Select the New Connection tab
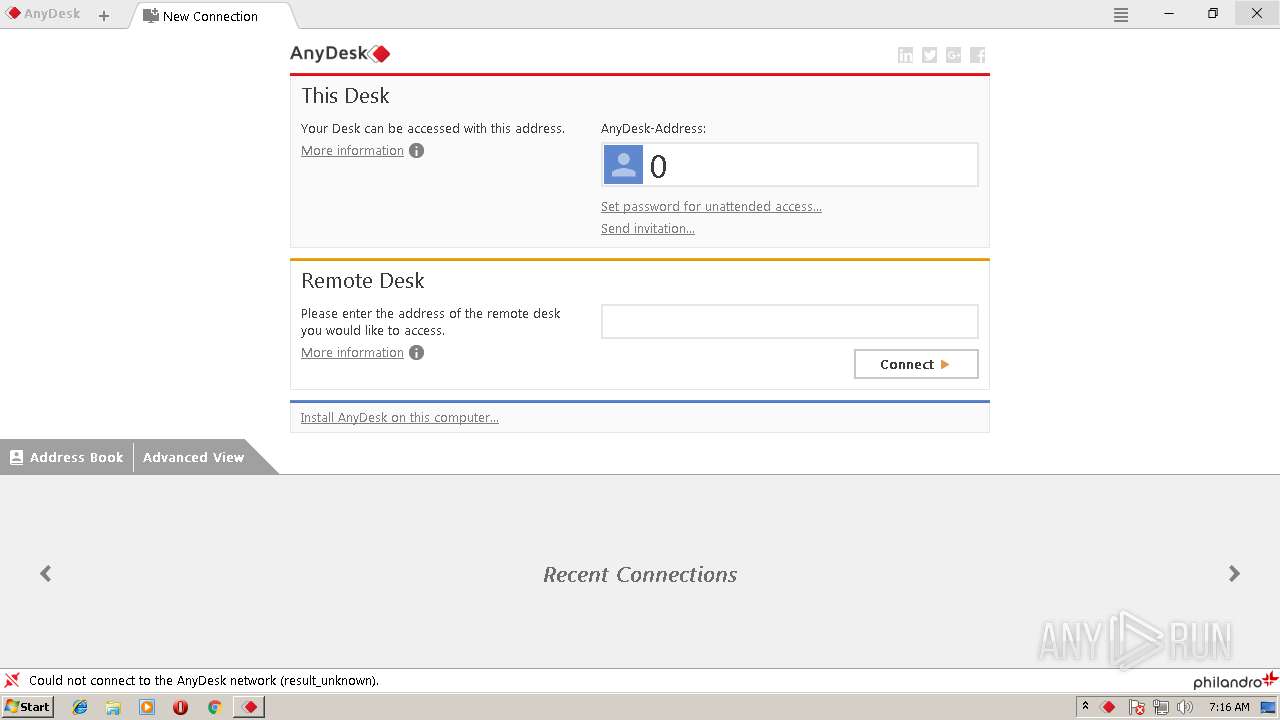 tap(211, 16)
